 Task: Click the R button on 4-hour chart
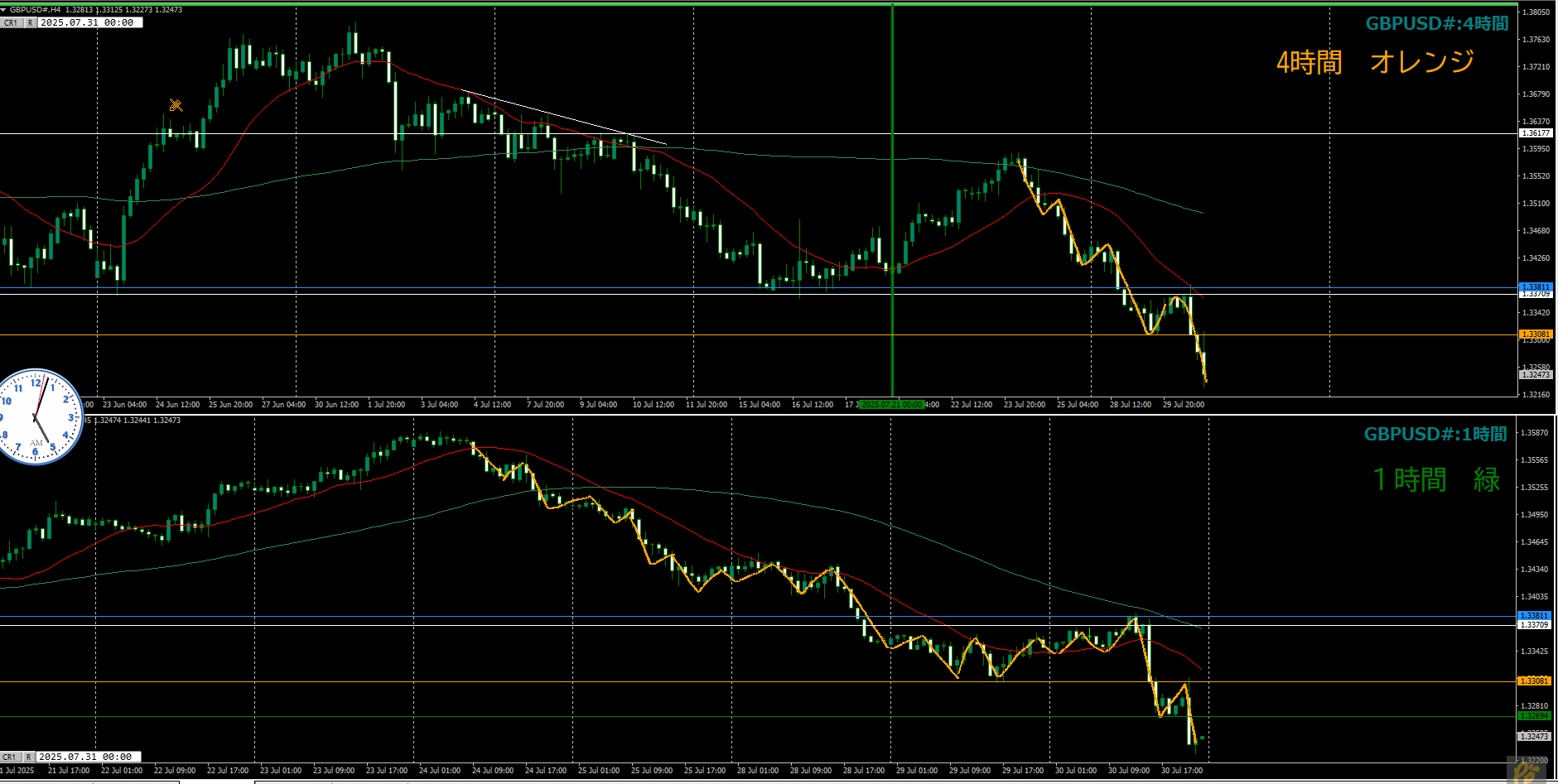(x=30, y=22)
